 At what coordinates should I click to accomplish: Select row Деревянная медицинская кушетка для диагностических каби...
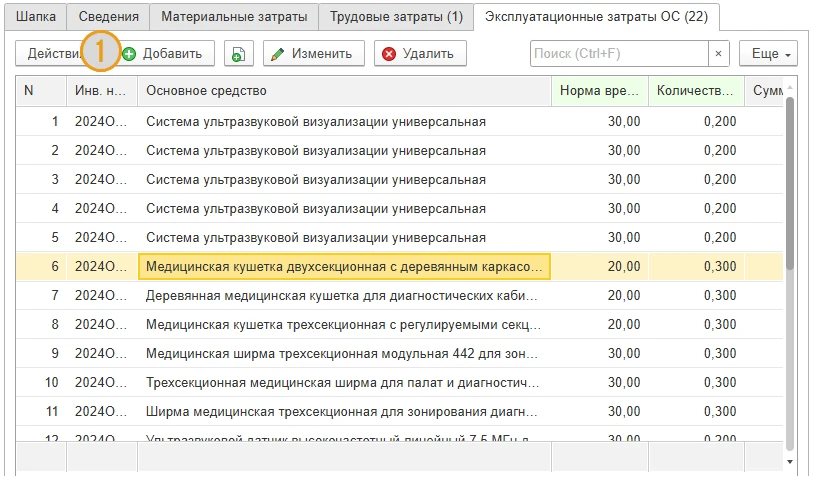(x=399, y=296)
